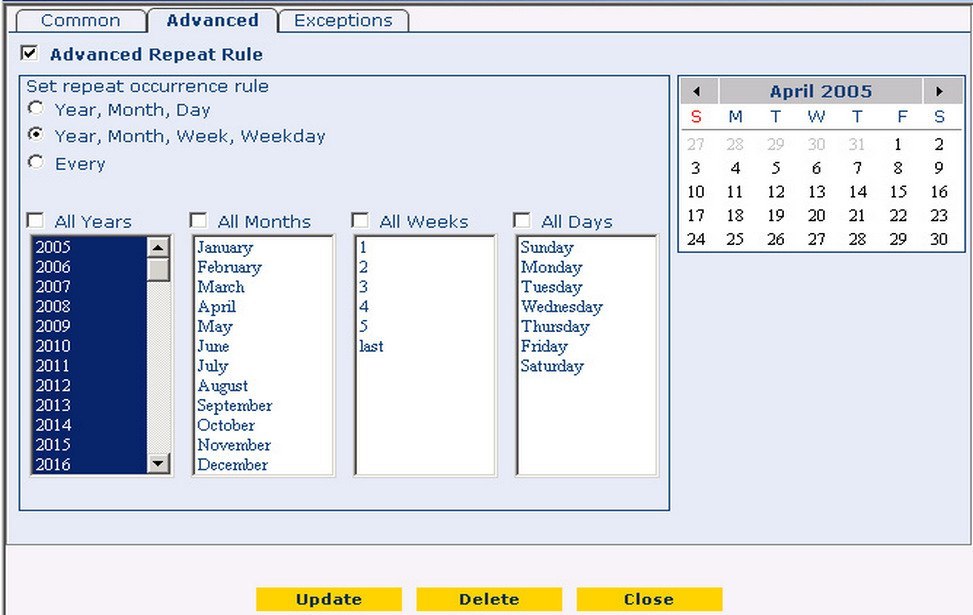The height and width of the screenshot is (615, 973).
Task: Enable the All Months checkbox
Action: [197, 220]
